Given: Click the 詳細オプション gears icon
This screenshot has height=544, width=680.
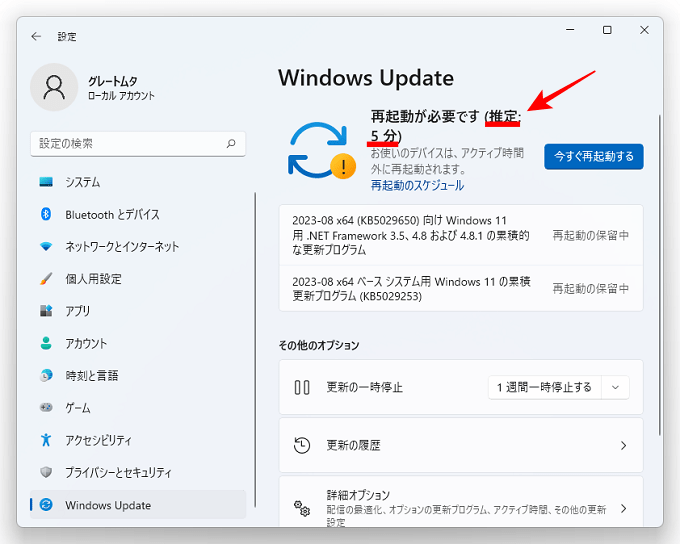Looking at the screenshot, I should pyautogui.click(x=302, y=508).
